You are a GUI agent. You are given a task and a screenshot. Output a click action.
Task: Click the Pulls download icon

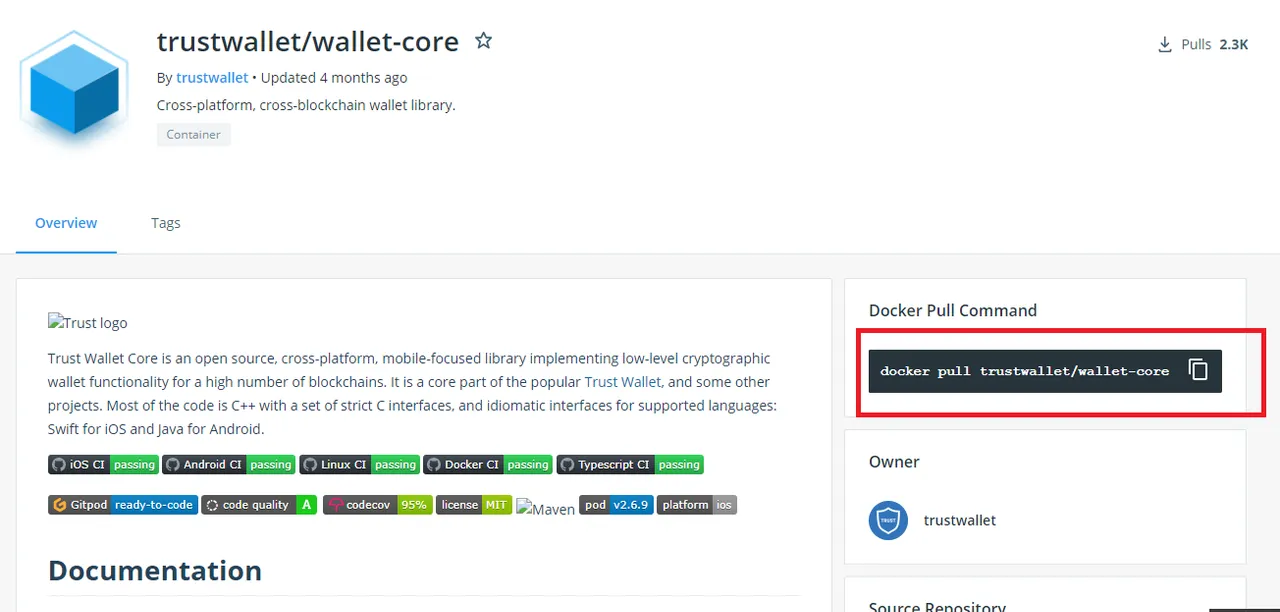point(1164,44)
